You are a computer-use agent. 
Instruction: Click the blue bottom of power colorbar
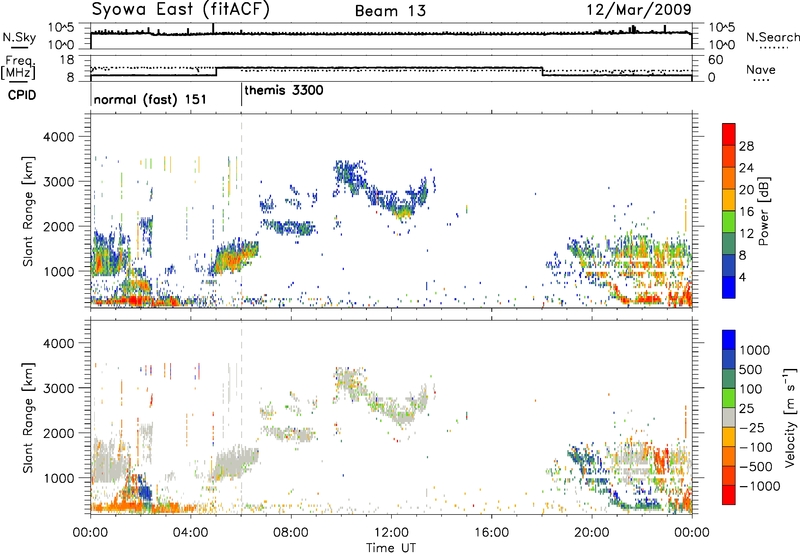[729, 287]
